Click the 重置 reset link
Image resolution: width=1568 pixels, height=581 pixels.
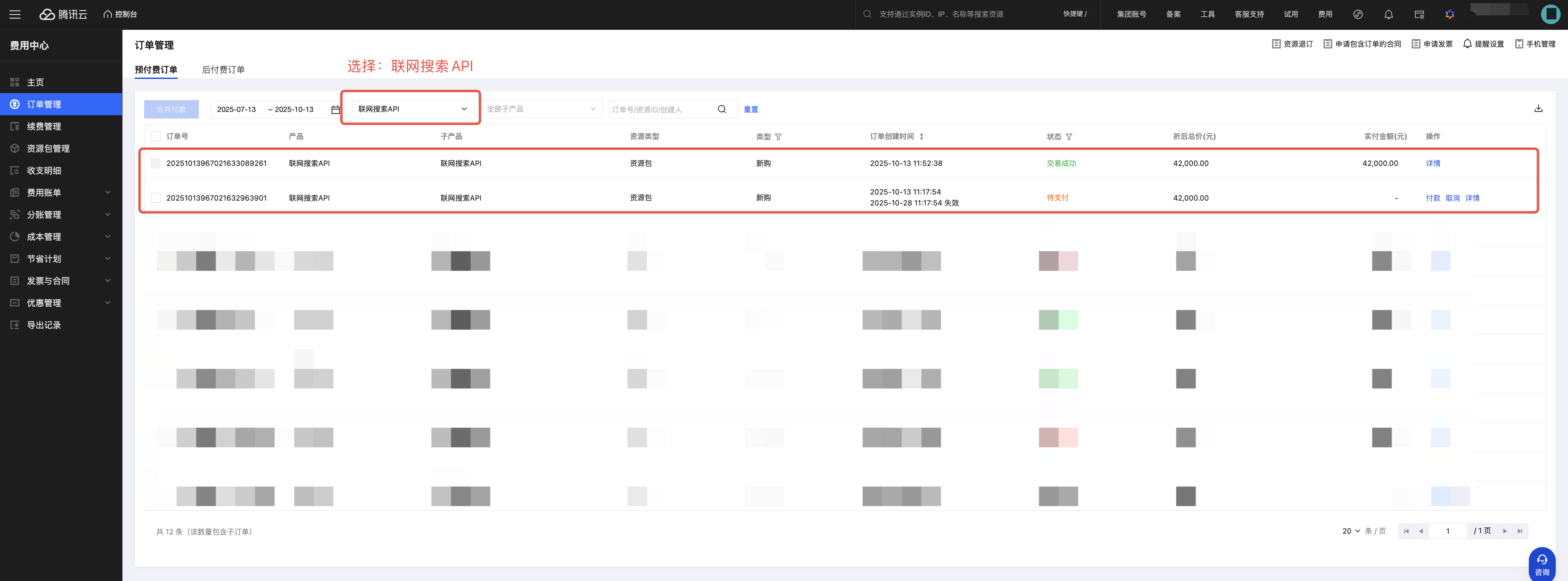click(x=751, y=109)
